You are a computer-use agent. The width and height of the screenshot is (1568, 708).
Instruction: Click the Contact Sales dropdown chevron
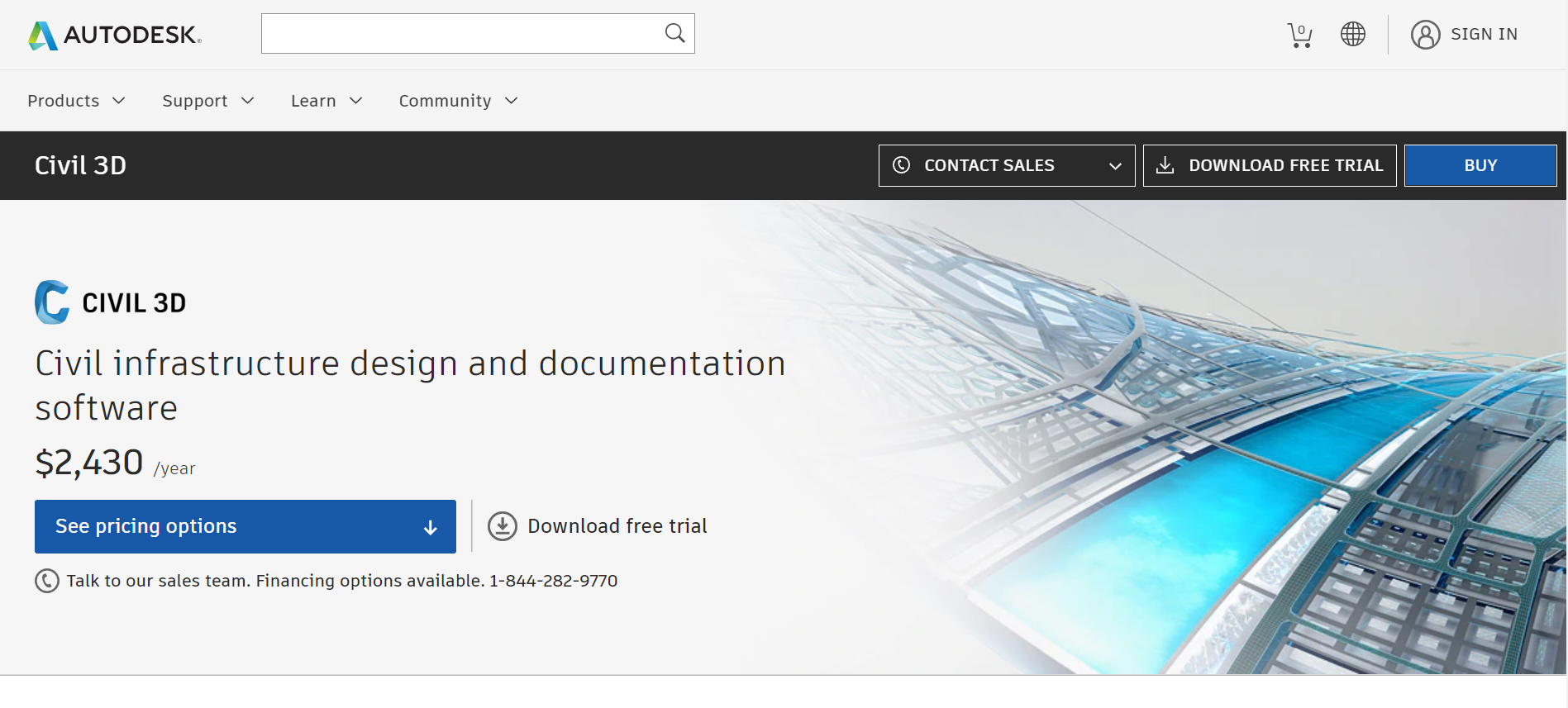click(x=1115, y=166)
